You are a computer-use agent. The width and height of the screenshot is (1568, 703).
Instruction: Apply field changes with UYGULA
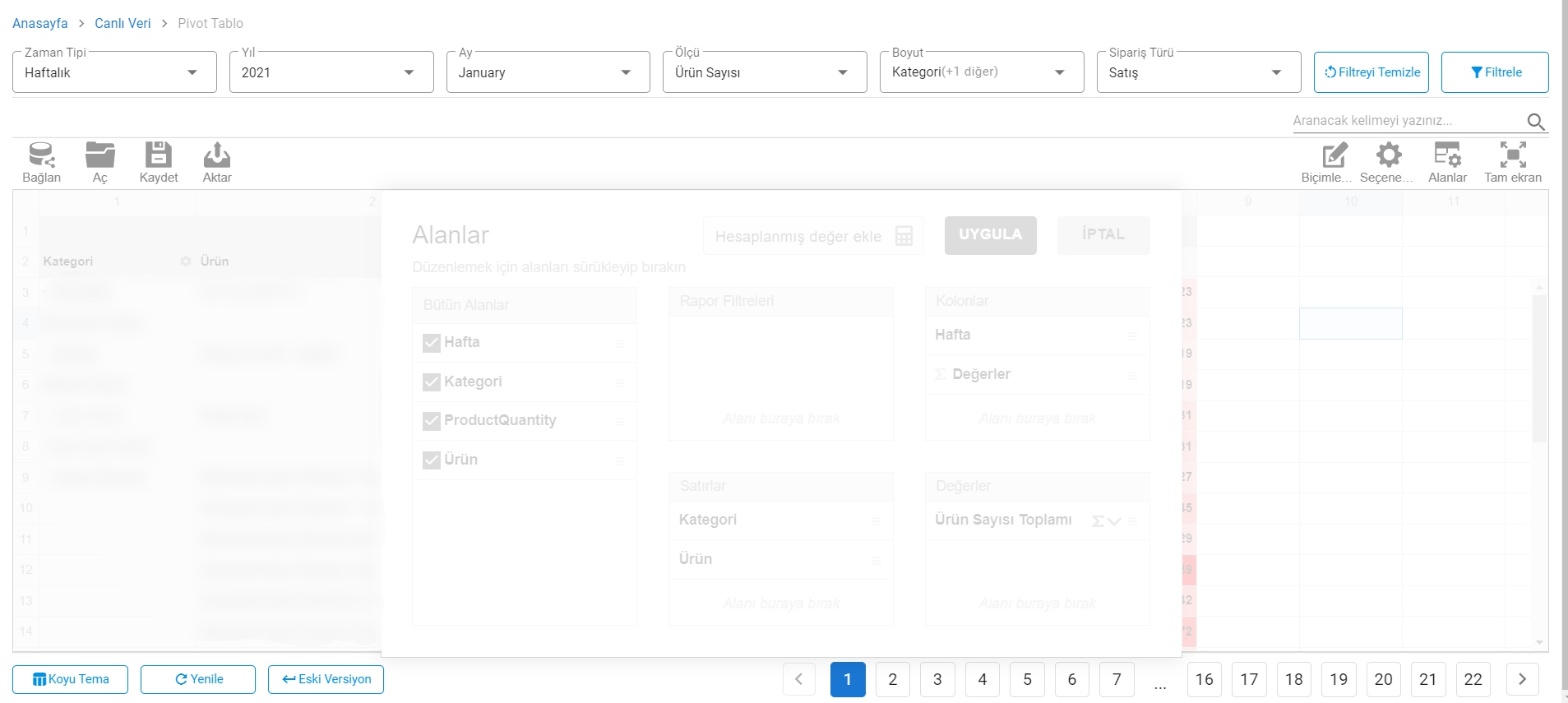990,235
